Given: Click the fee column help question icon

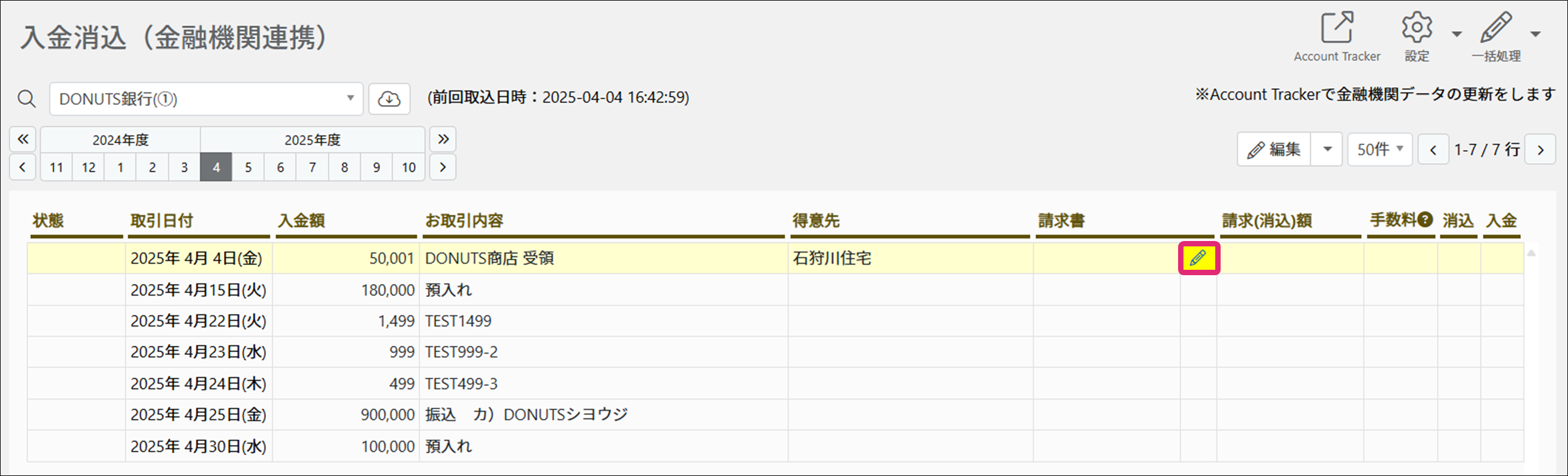Looking at the screenshot, I should [x=1425, y=219].
